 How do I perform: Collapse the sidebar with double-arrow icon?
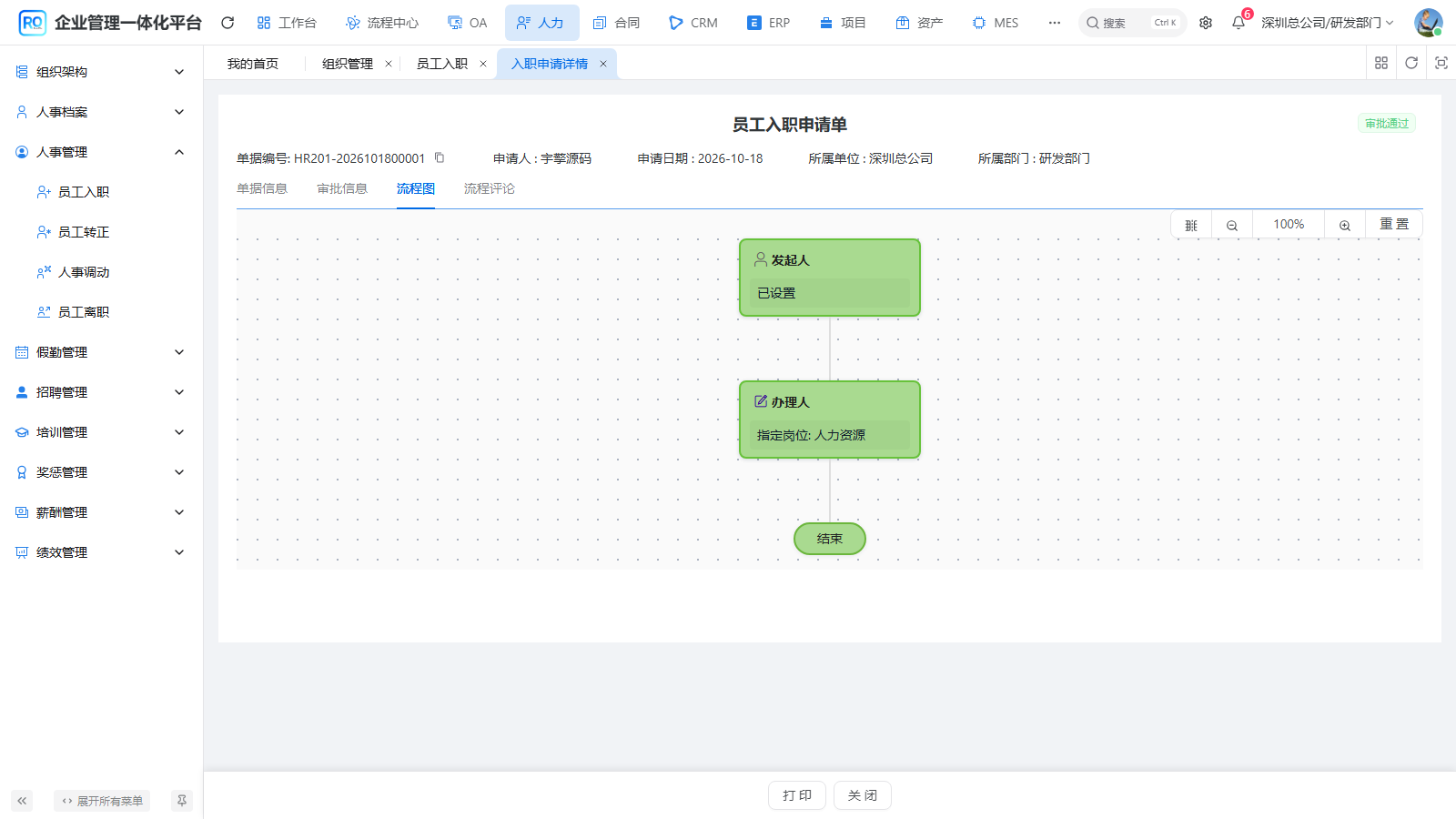click(x=22, y=801)
